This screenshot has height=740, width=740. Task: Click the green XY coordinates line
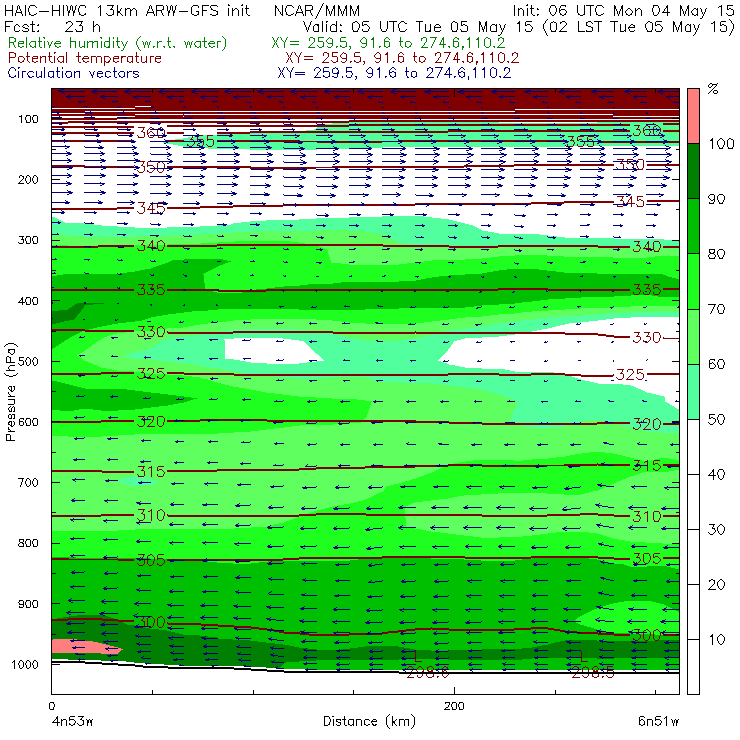coord(388,43)
